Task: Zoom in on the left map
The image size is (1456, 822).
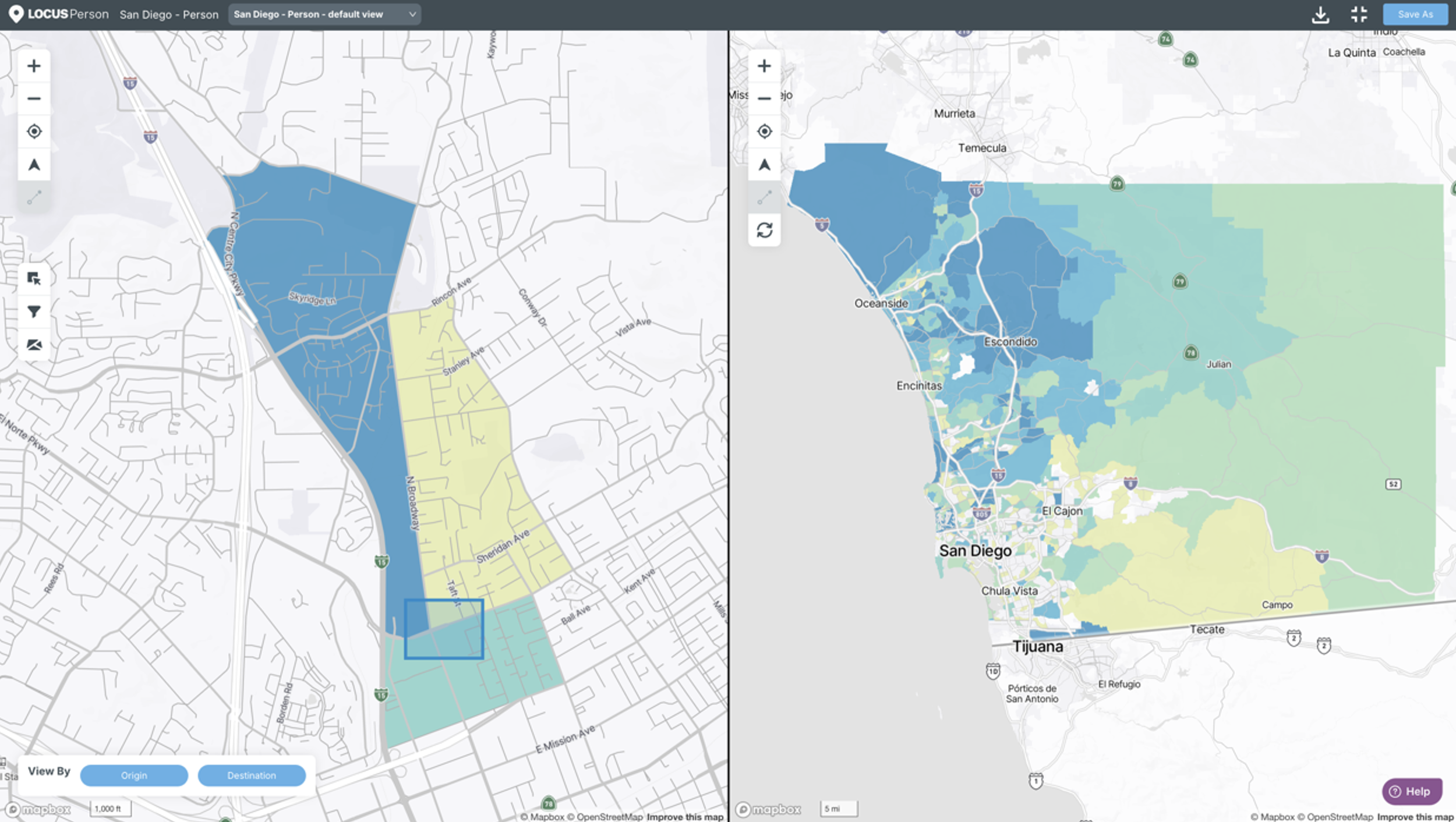Action: (34, 66)
